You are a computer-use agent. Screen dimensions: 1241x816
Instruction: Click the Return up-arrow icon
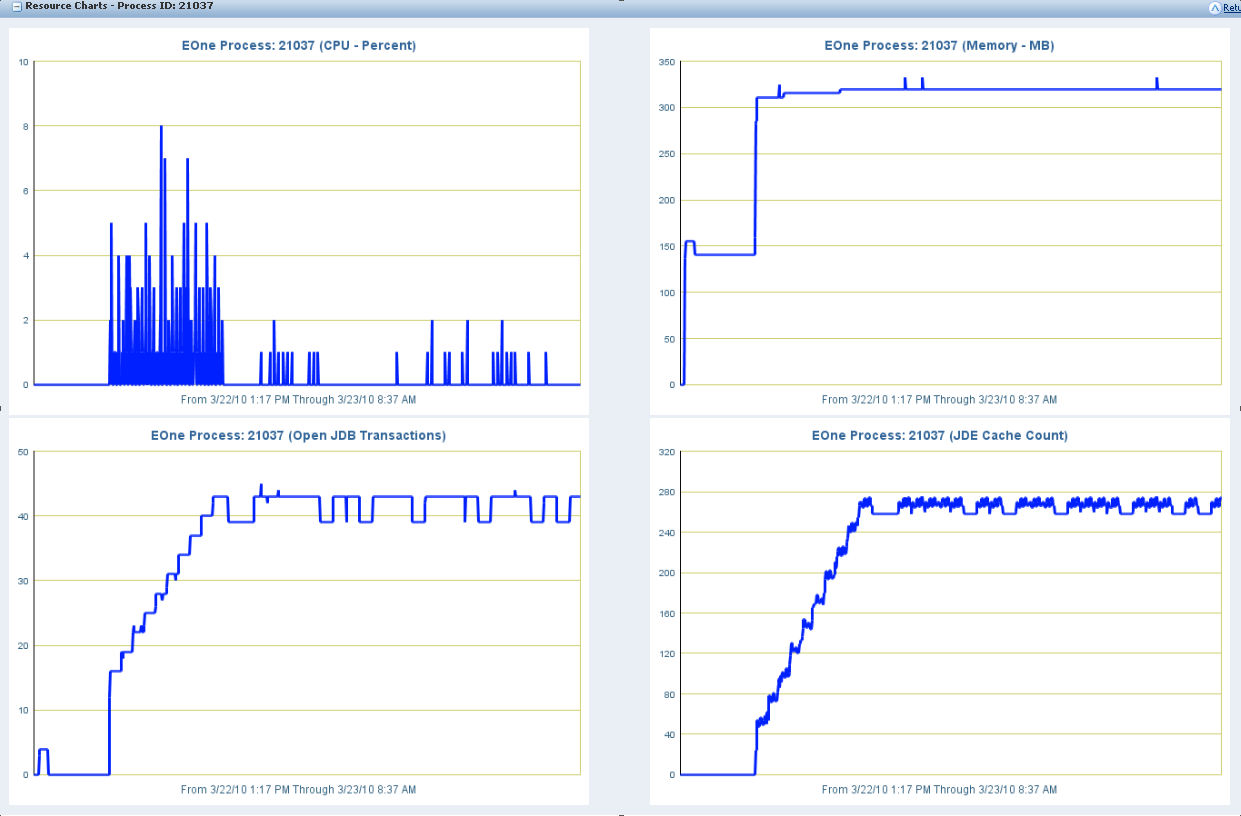click(x=1215, y=7)
